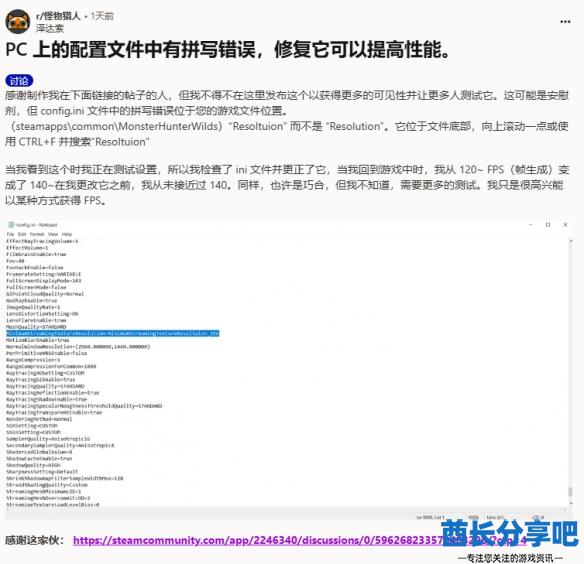Click the Notepad document icon in title bar
Image resolution: width=584 pixels, height=564 pixels.
coord(10,225)
